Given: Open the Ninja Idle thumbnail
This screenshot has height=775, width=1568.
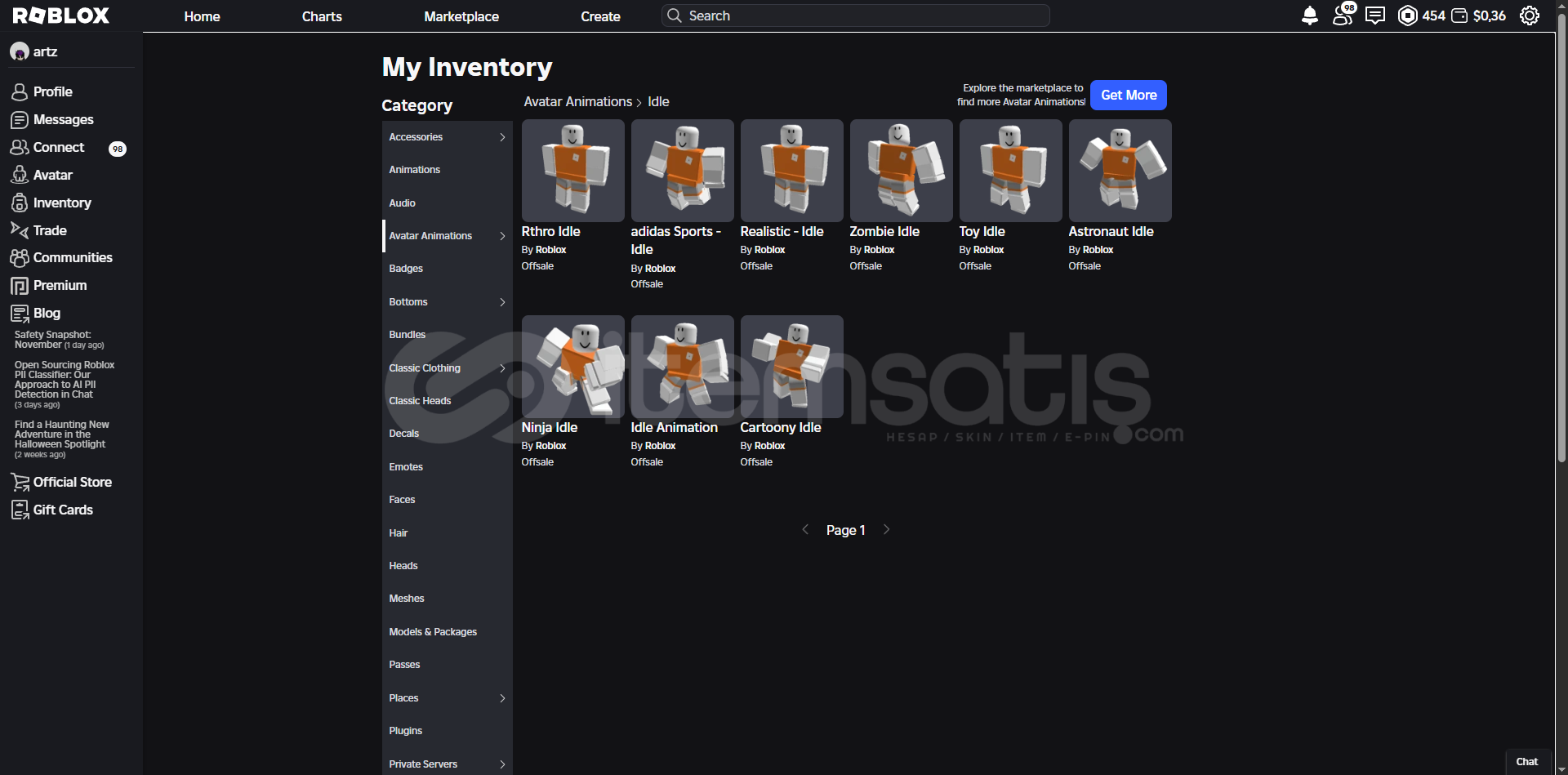Looking at the screenshot, I should [x=572, y=367].
